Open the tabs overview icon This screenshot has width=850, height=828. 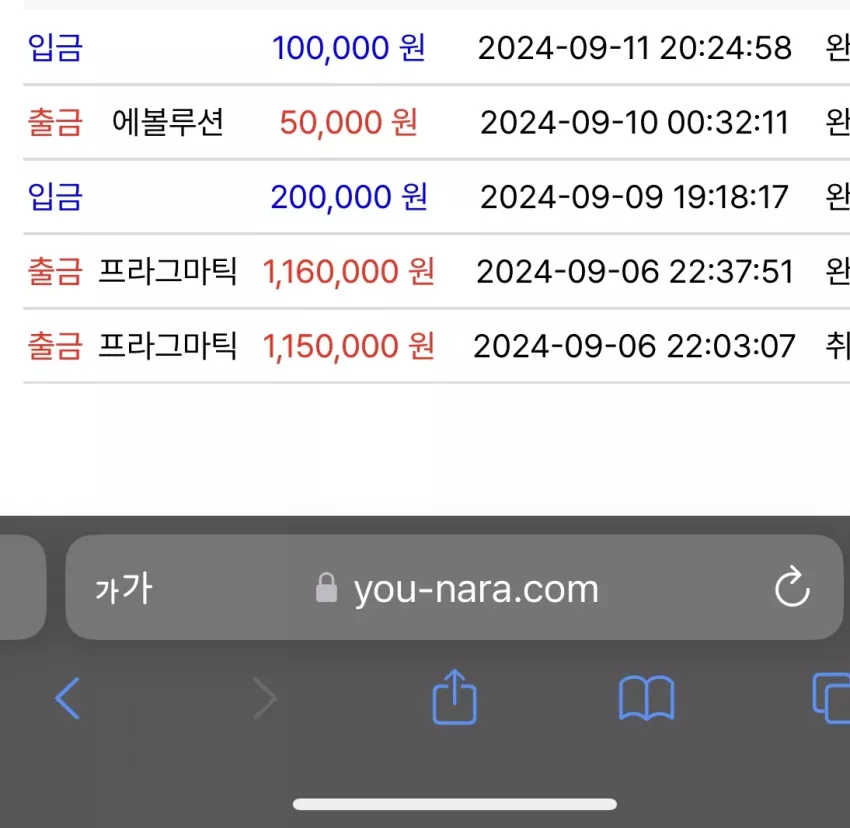click(x=831, y=698)
